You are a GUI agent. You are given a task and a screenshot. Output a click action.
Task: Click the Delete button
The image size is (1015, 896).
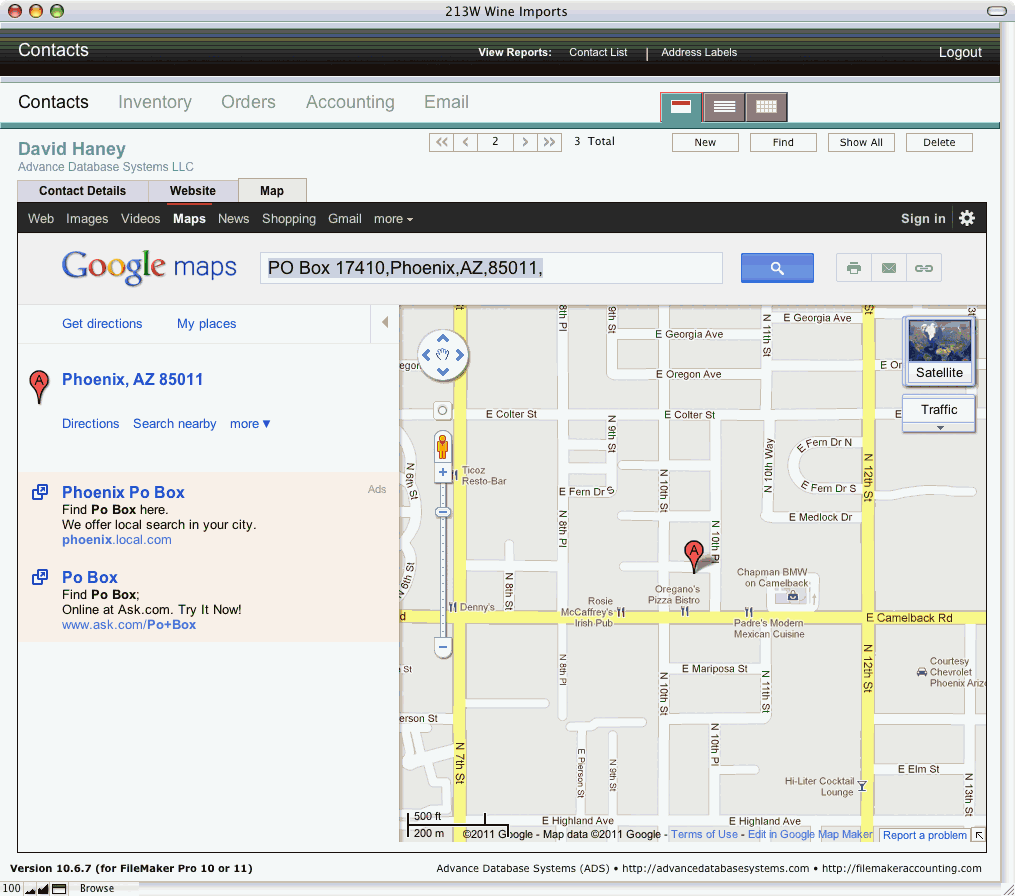939,142
